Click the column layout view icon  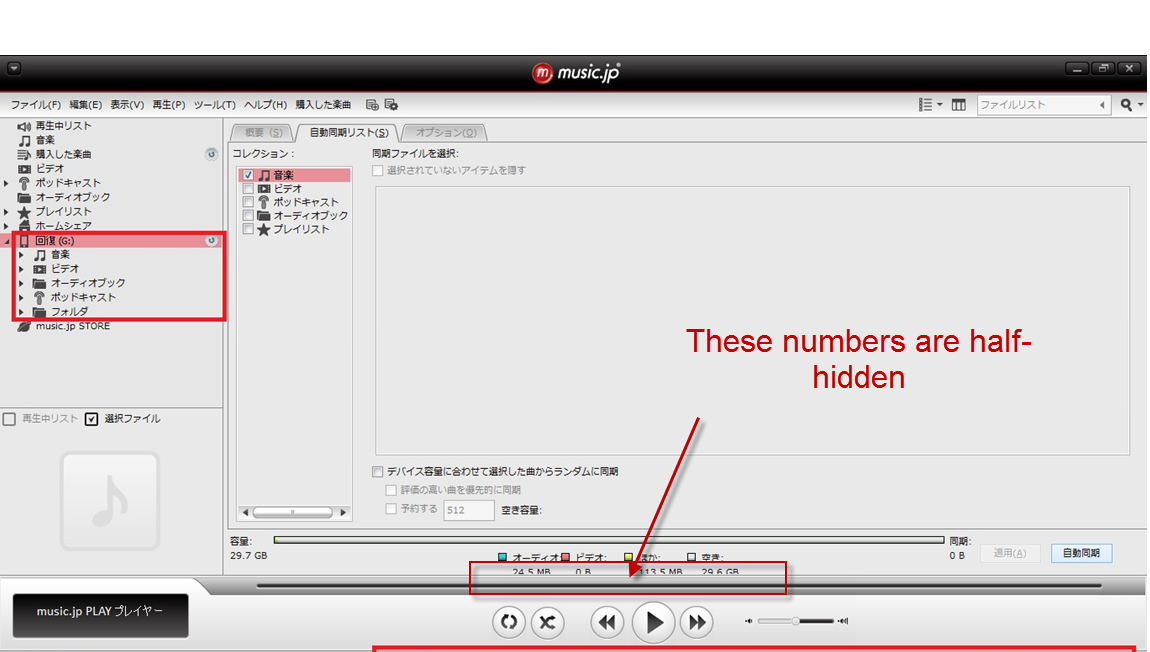(958, 105)
